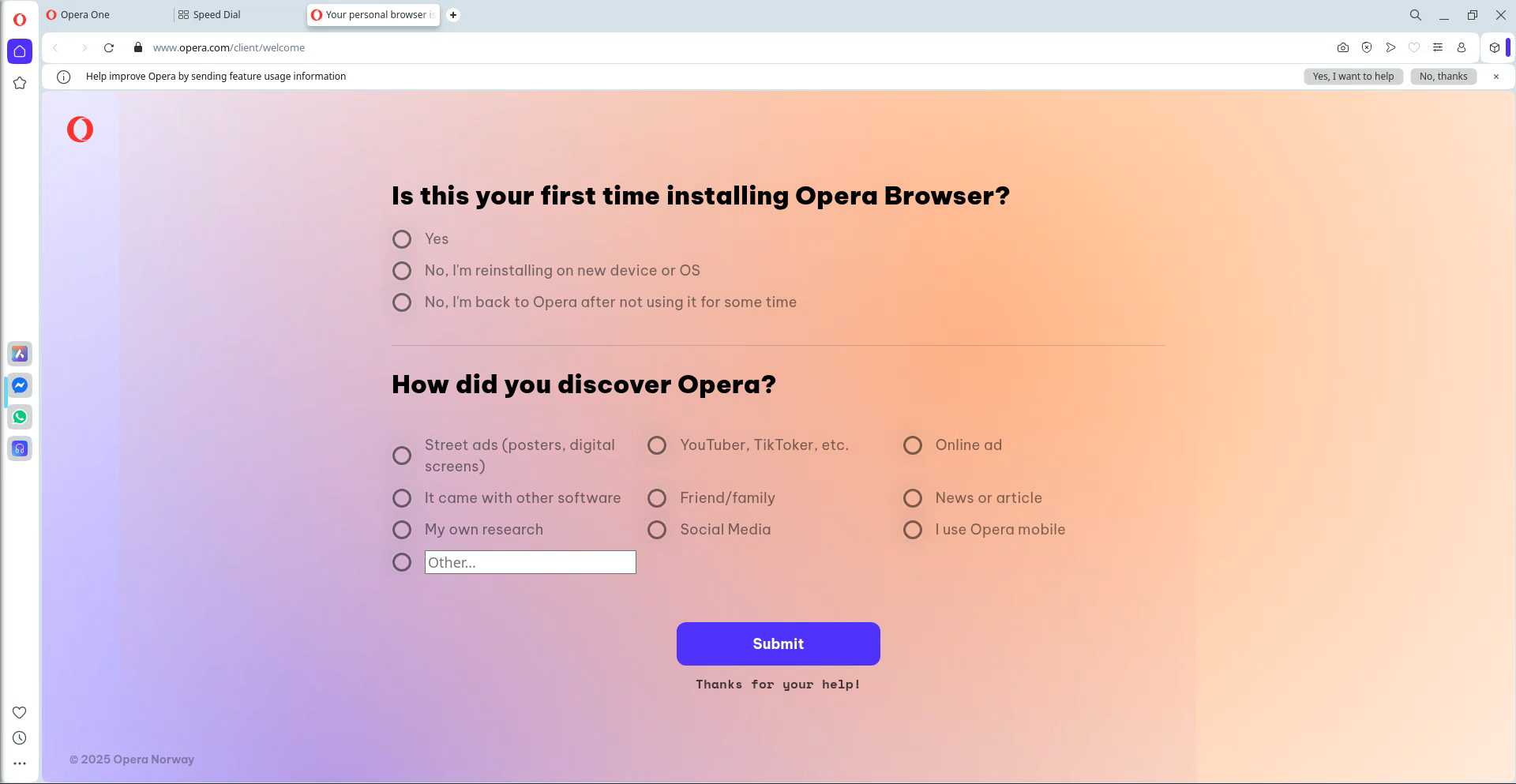
Task: Open the Opera main menu logo
Action: (x=20, y=20)
